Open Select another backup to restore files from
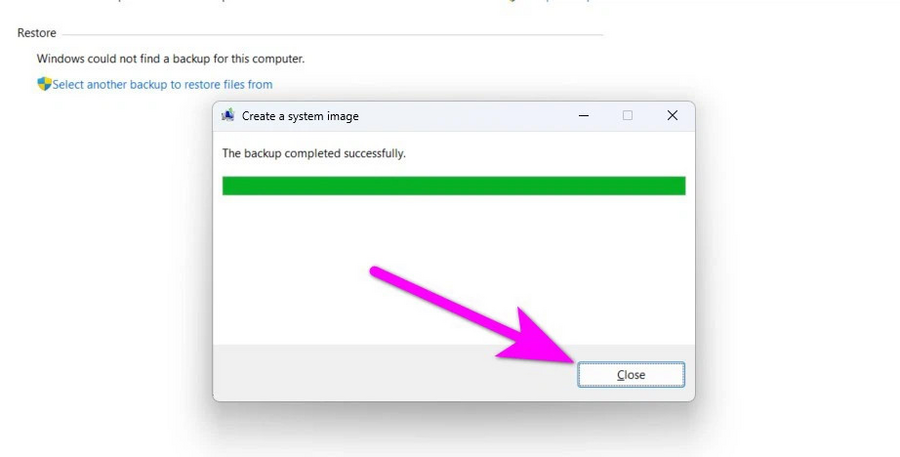 click(x=162, y=84)
